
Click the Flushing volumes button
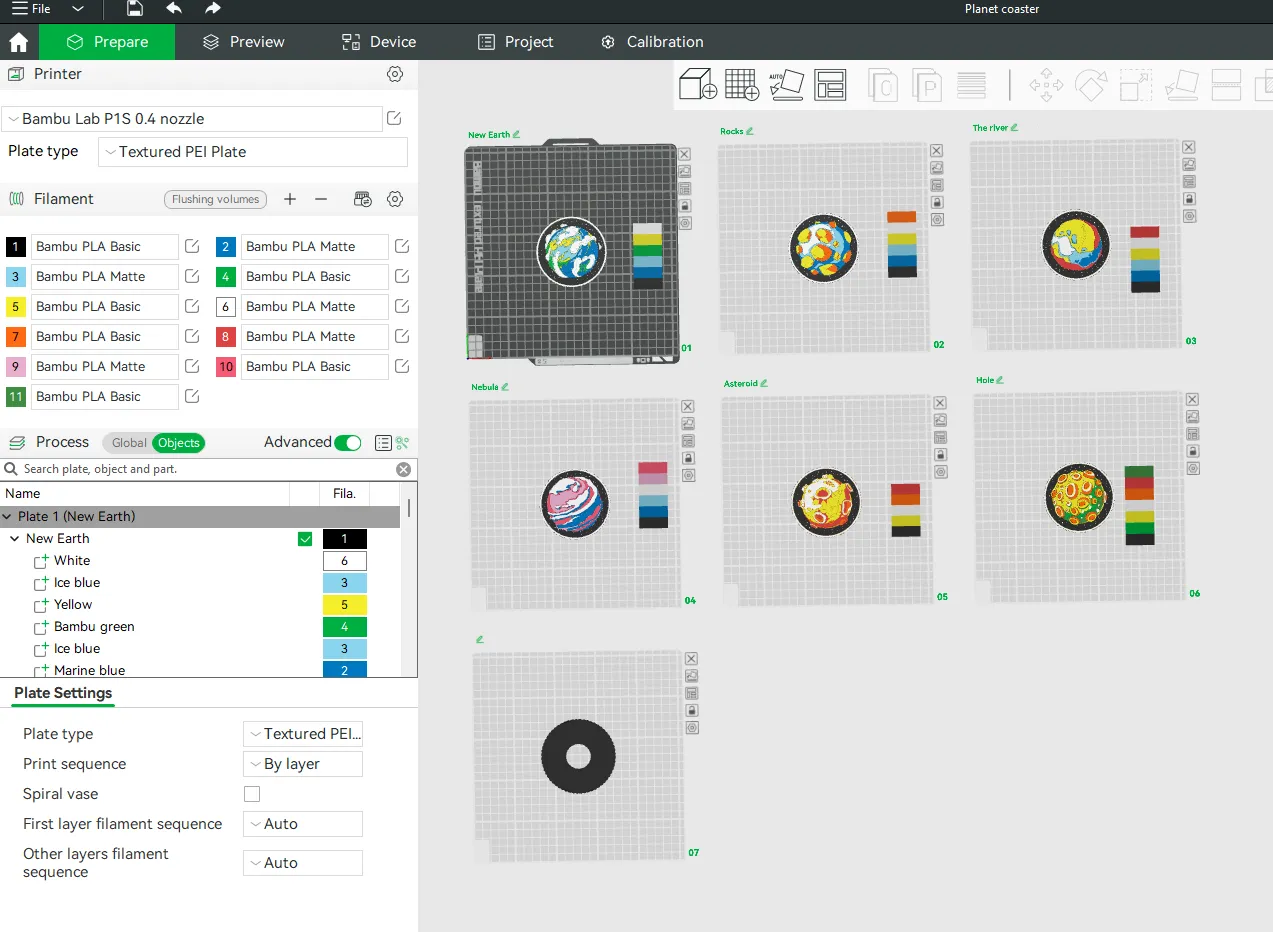(216, 199)
